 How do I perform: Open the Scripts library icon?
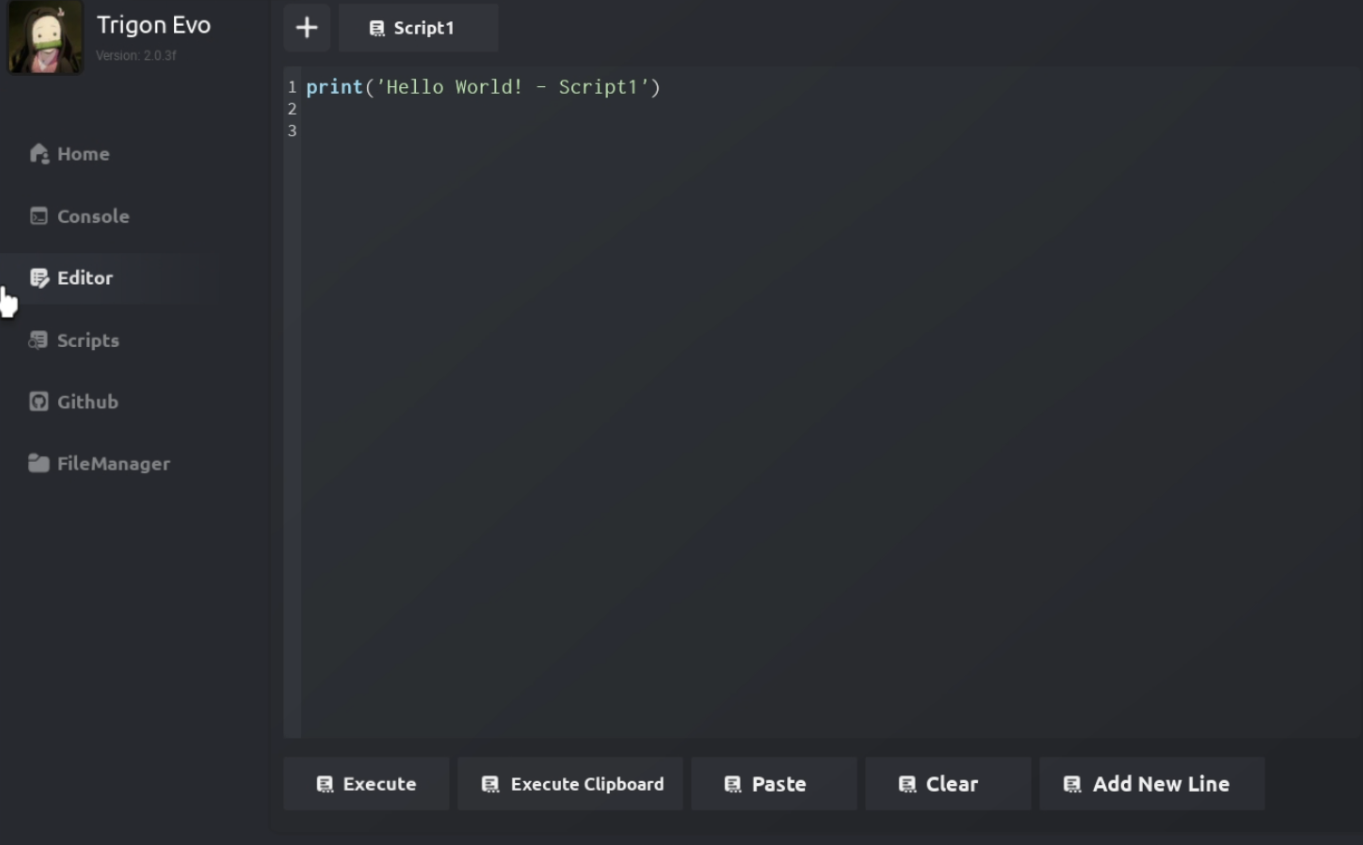(x=38, y=340)
